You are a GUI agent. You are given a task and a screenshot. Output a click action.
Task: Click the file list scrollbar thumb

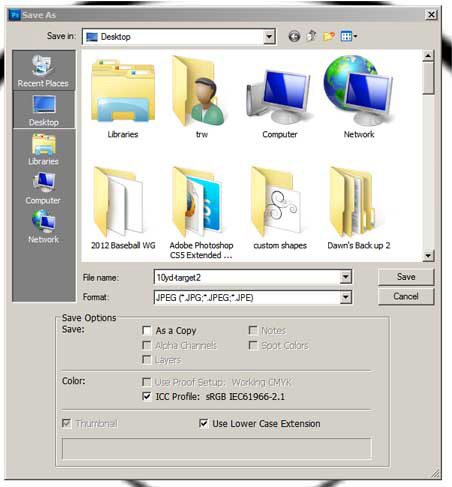tap(428, 78)
